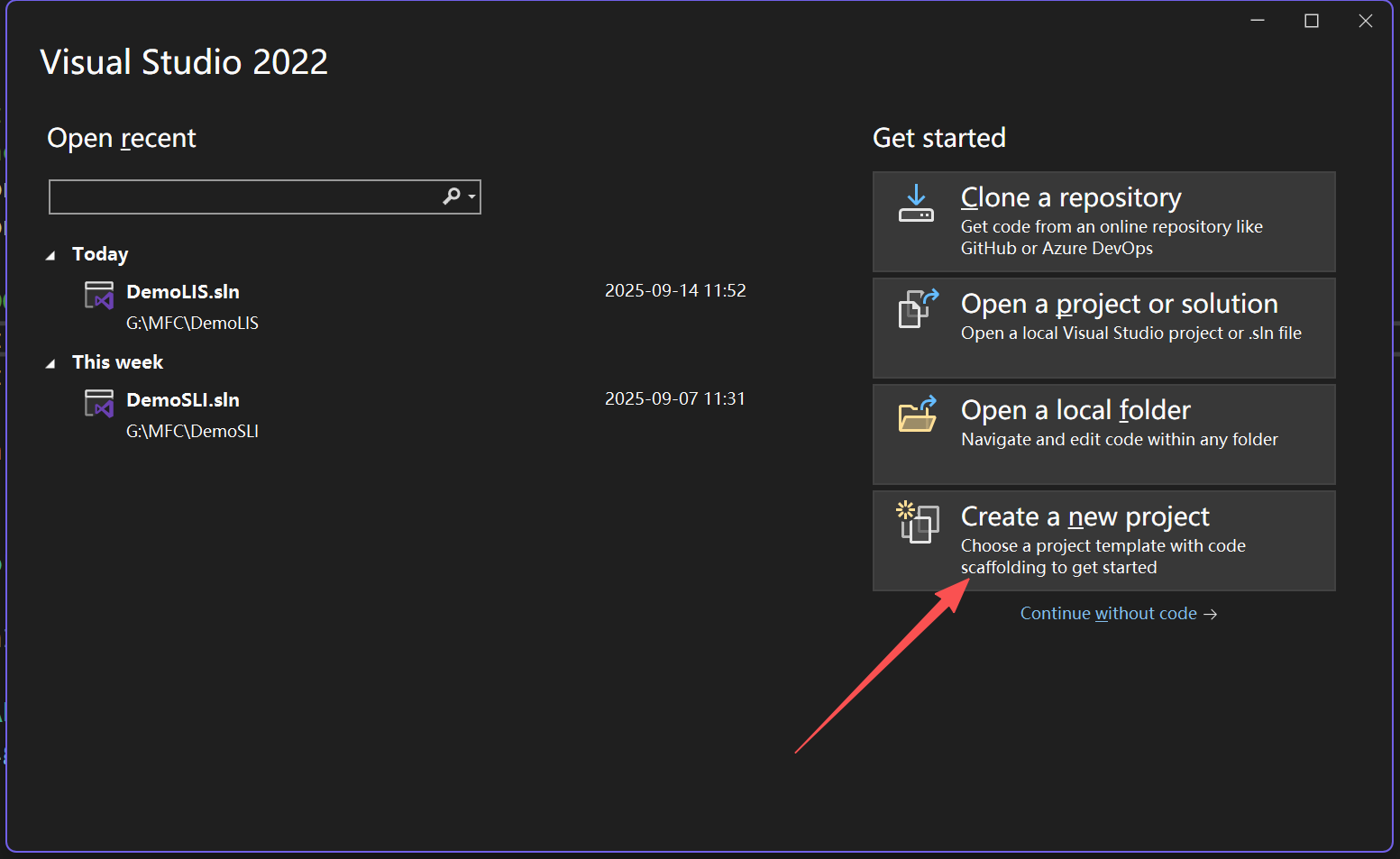Click the This week group label
Screen dimensions: 1400x859
point(117,362)
